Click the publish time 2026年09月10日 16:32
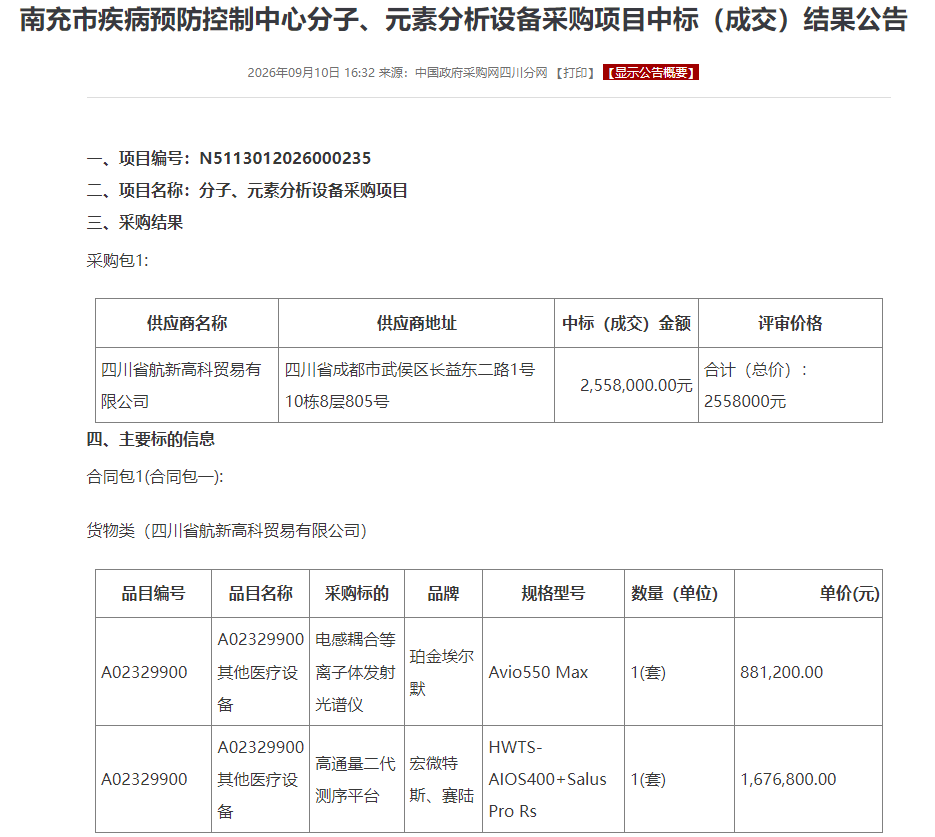 pyautogui.click(x=311, y=73)
